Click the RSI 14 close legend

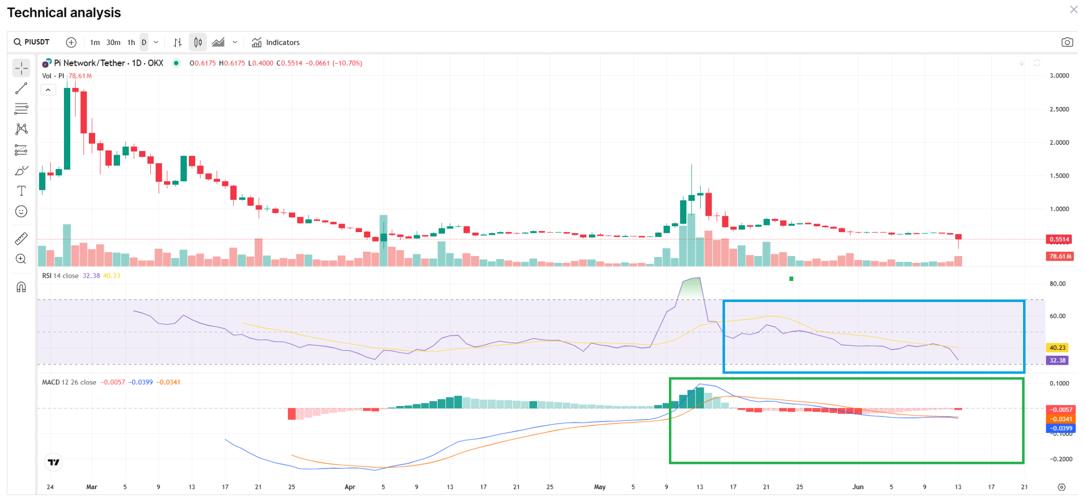[x=61, y=275]
